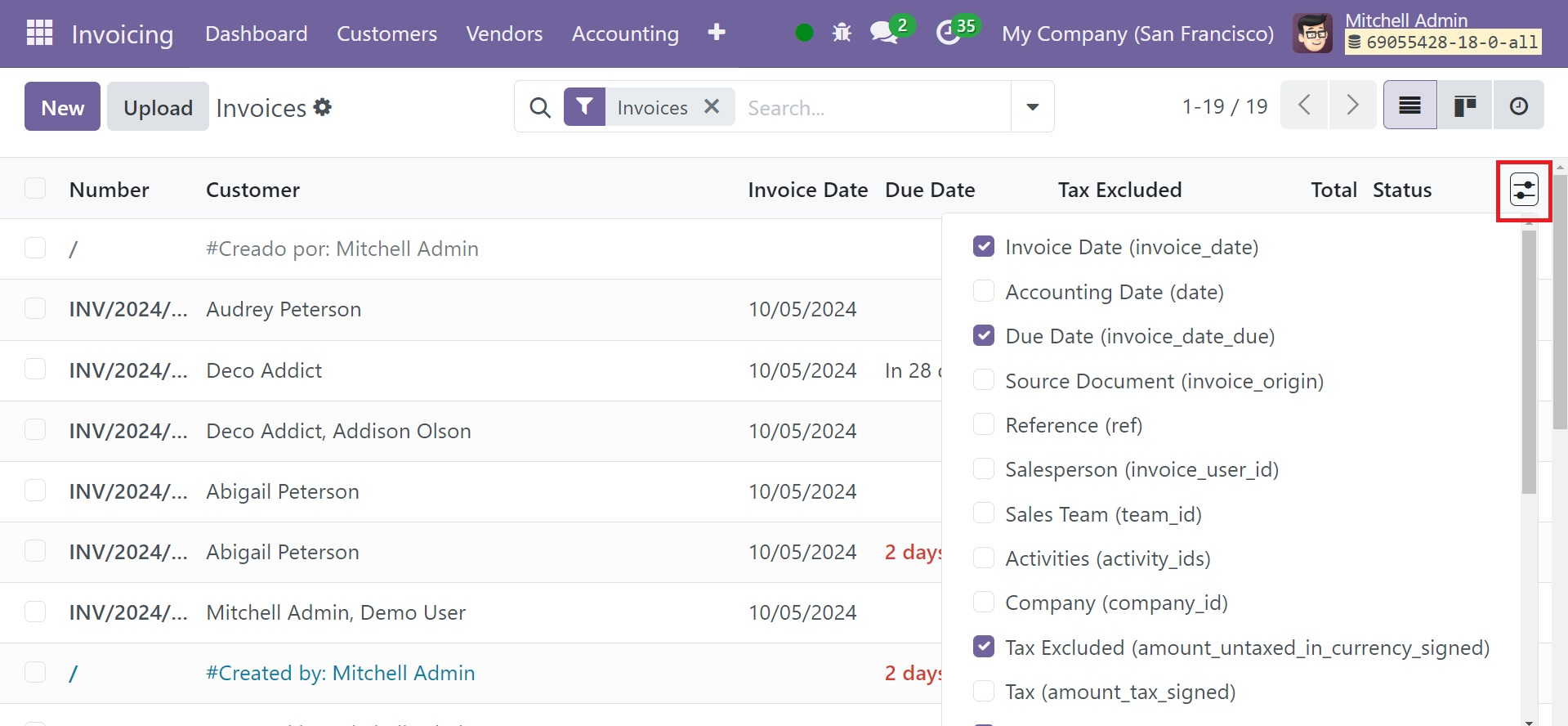Uncheck the Due Date column option
Image resolution: width=1568 pixels, height=726 pixels.
[984, 336]
